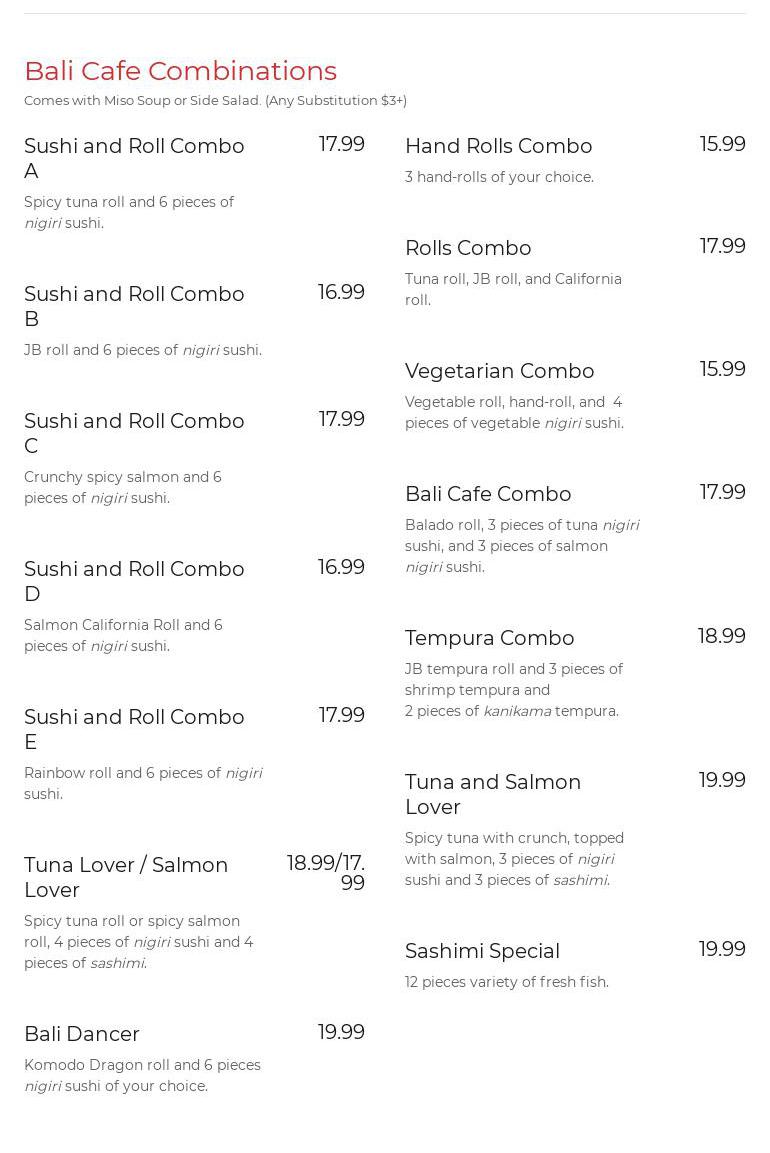Click the Bali Cafe Combinations heading
770x1153 pixels.
[x=180, y=71]
